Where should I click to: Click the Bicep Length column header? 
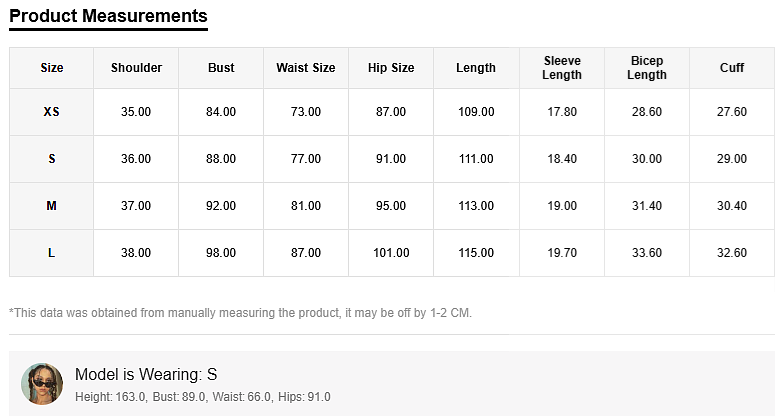tap(647, 68)
